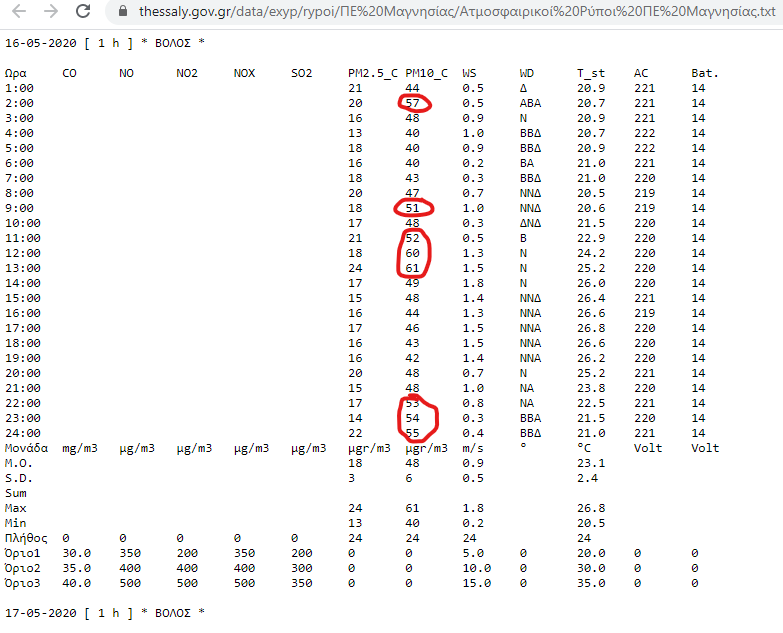Viewport: 783px width, 633px height.
Task: Click the T_st column header
Action: (591, 73)
